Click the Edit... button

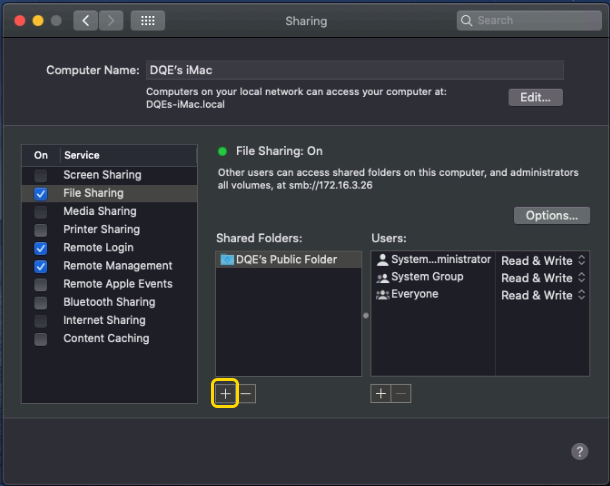click(535, 97)
